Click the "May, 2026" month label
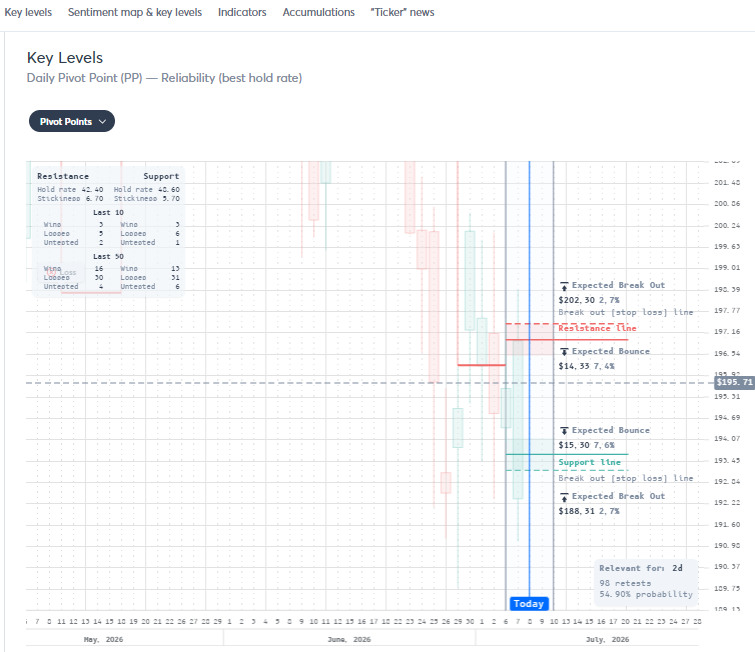This screenshot has height=652, width=755. coord(104,639)
